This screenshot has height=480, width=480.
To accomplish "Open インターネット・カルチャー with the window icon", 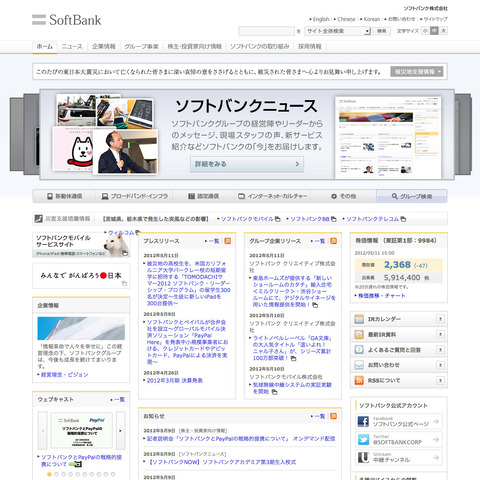I will click(272, 196).
